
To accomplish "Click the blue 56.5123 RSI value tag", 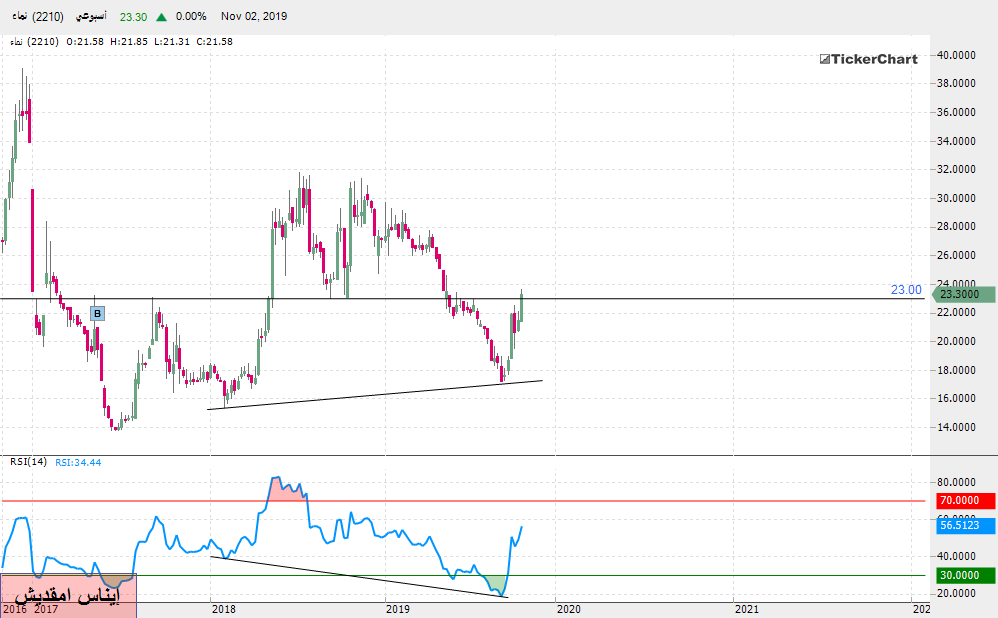I will 965,525.
